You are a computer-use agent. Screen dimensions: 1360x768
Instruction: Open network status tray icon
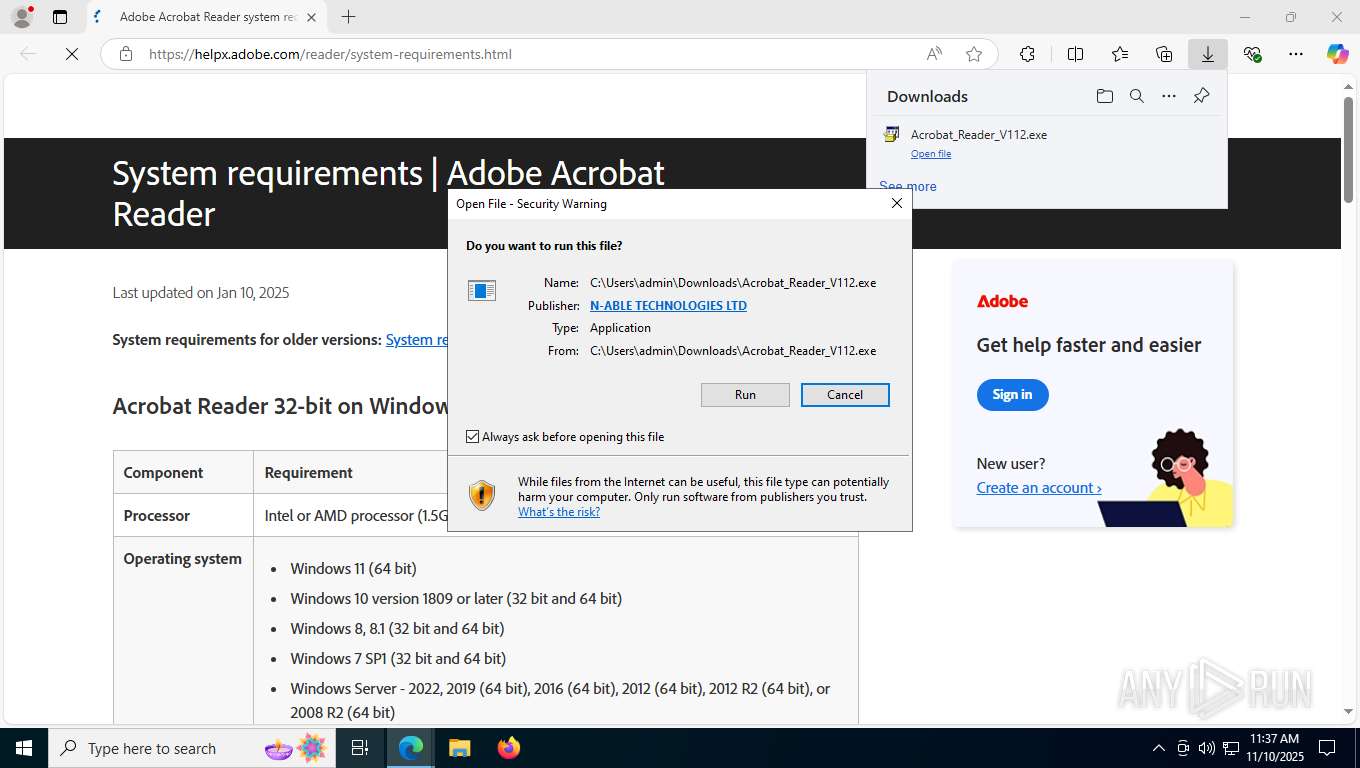tap(1230, 748)
